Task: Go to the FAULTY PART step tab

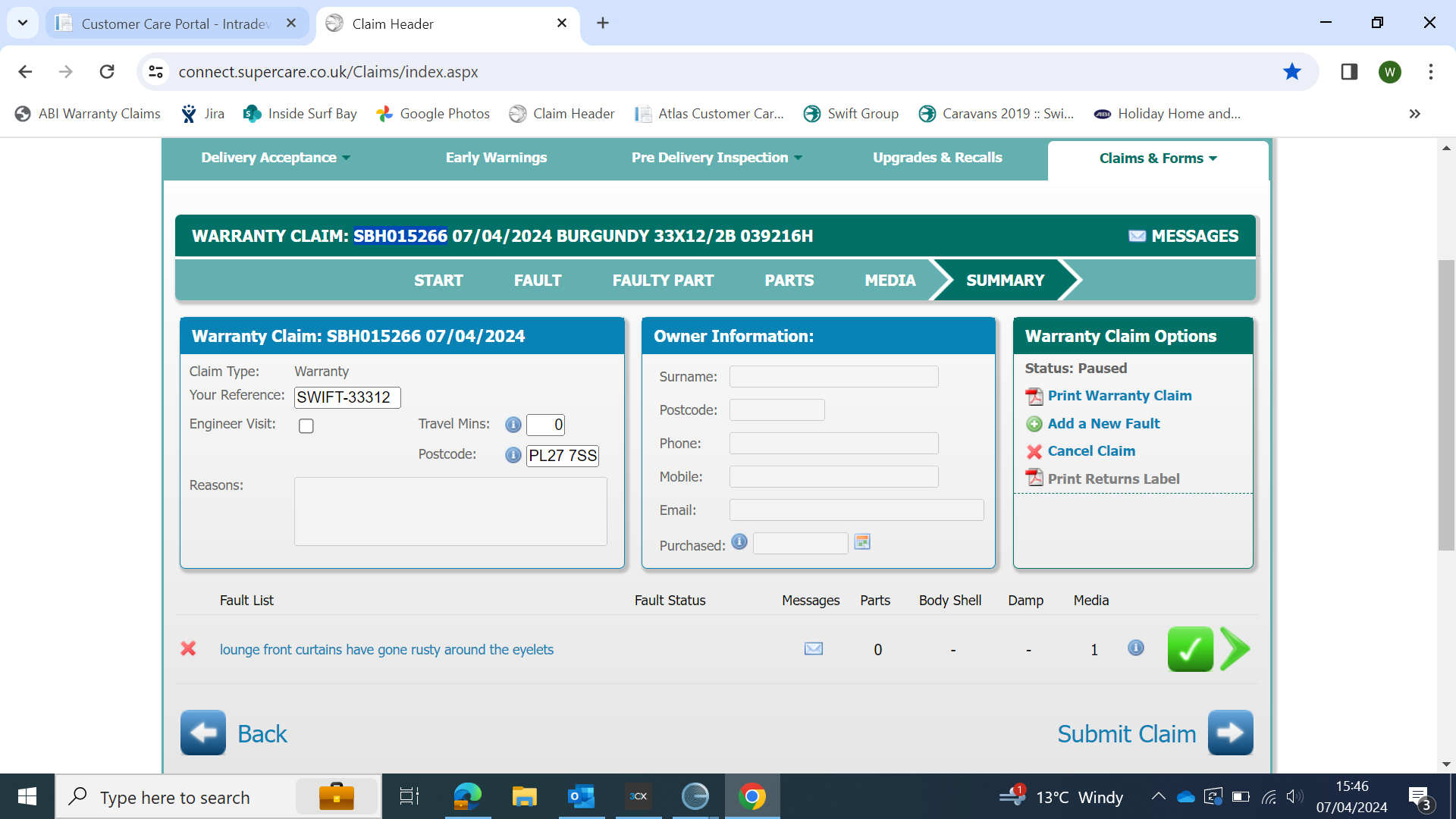Action: (x=663, y=281)
